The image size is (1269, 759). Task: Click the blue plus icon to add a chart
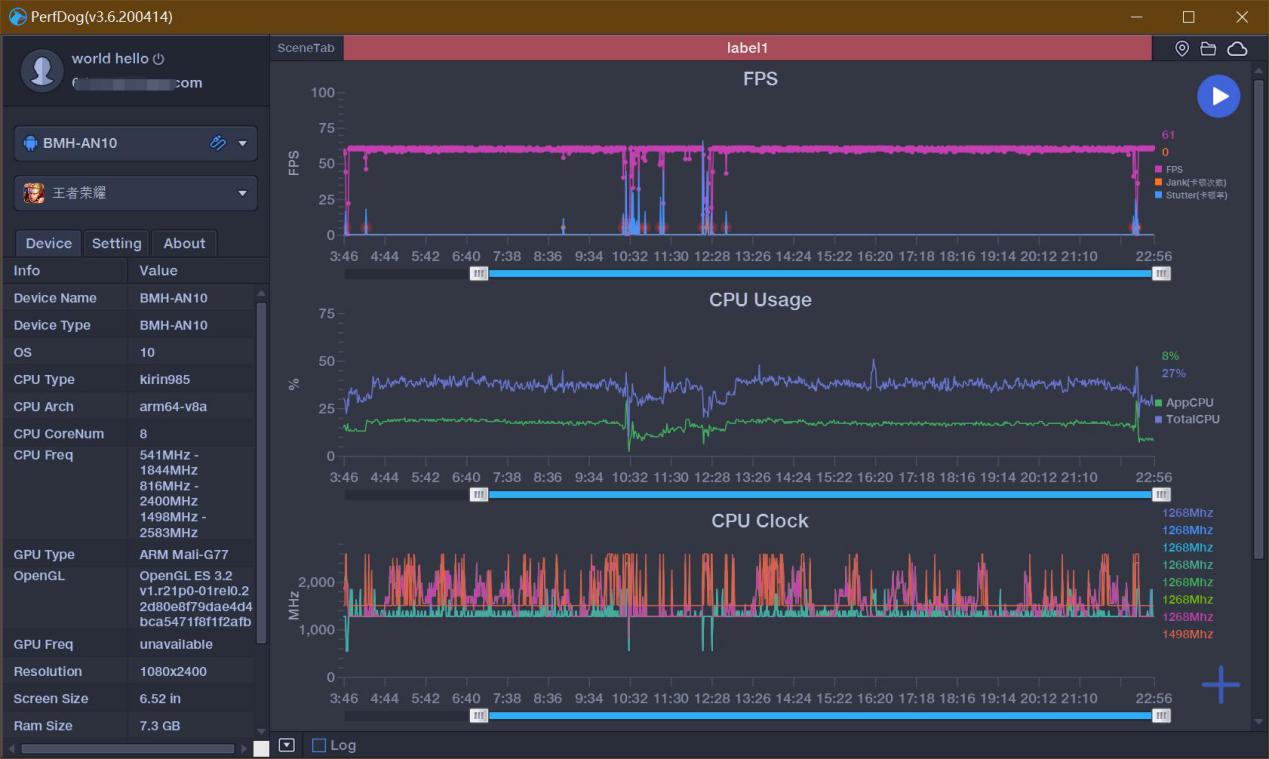pos(1220,685)
